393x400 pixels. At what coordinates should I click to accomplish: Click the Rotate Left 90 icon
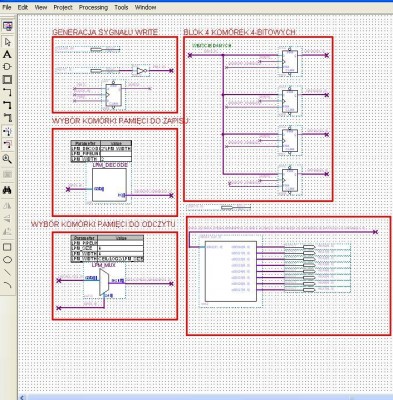(7, 231)
